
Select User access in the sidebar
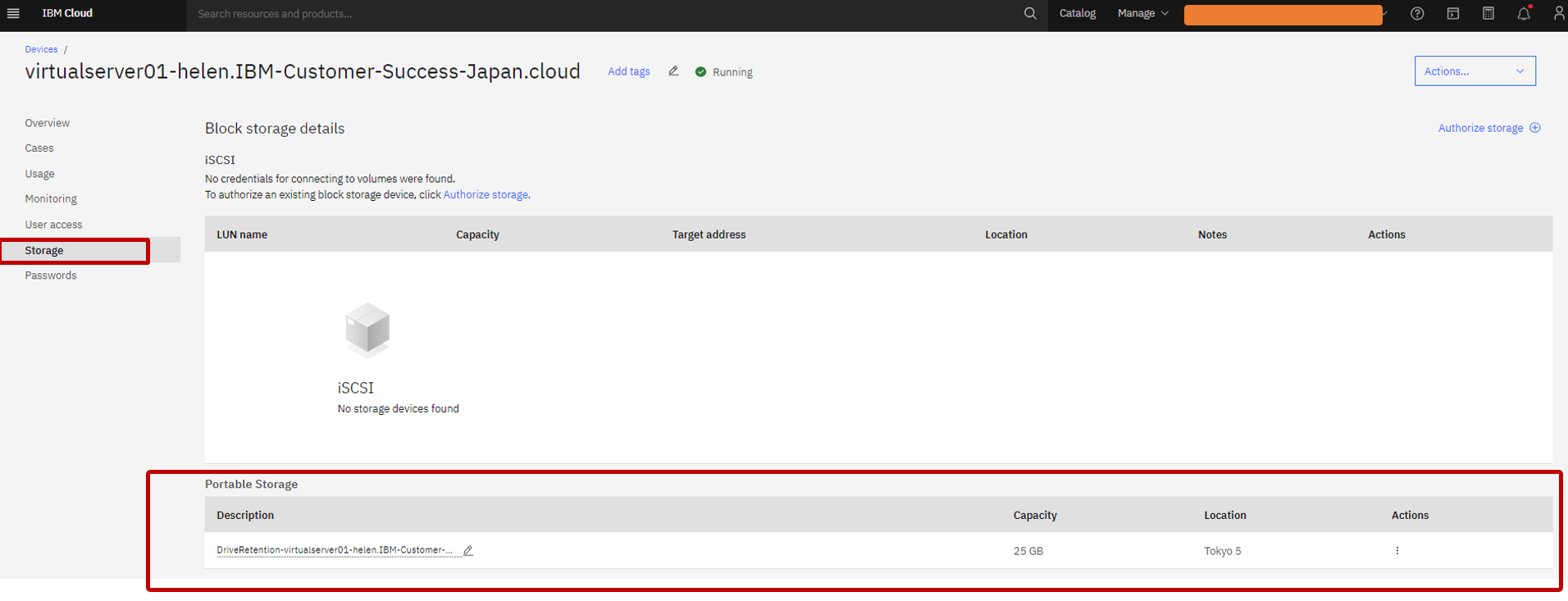53,225
